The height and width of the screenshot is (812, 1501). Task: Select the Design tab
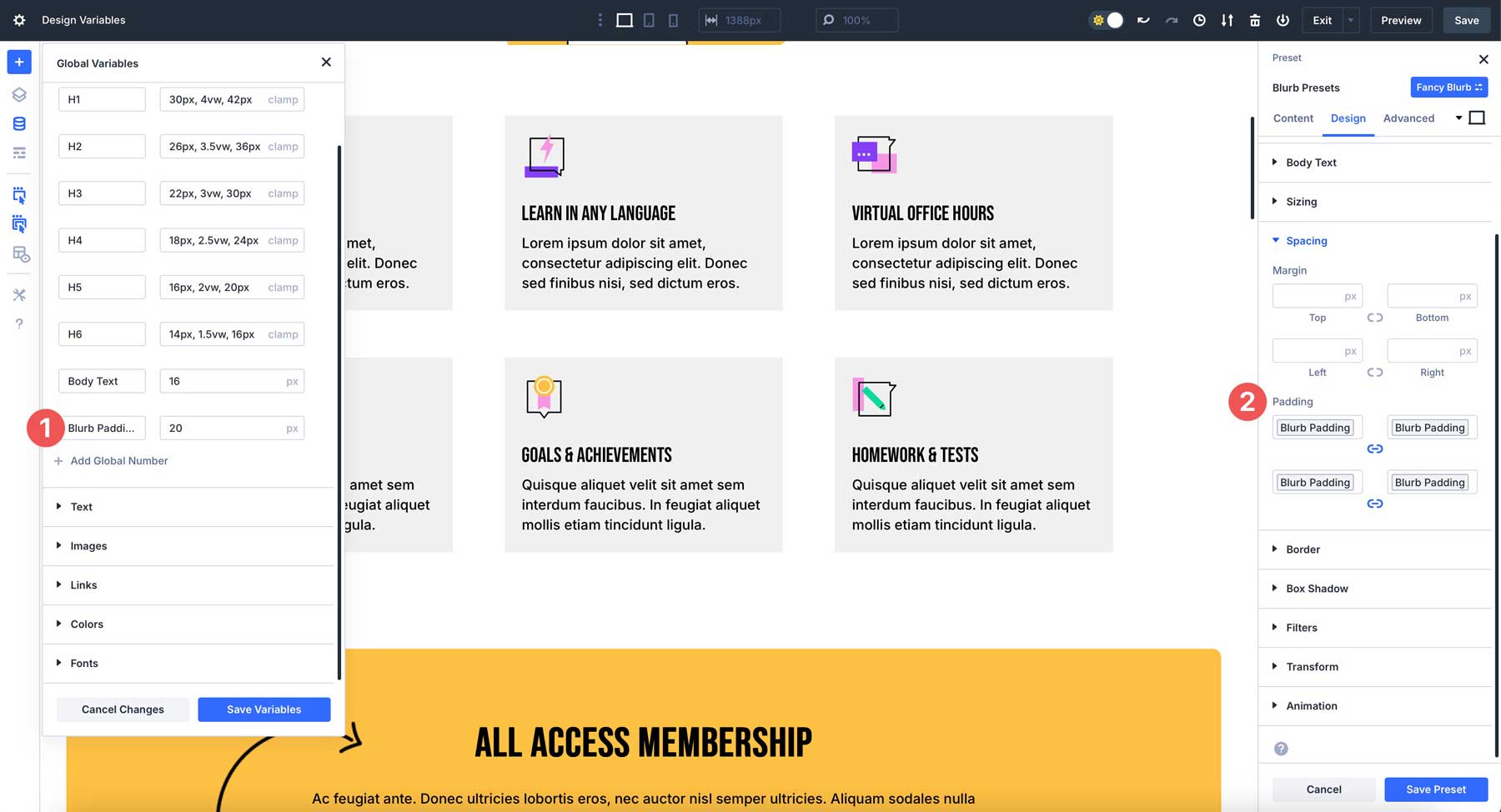click(1348, 118)
